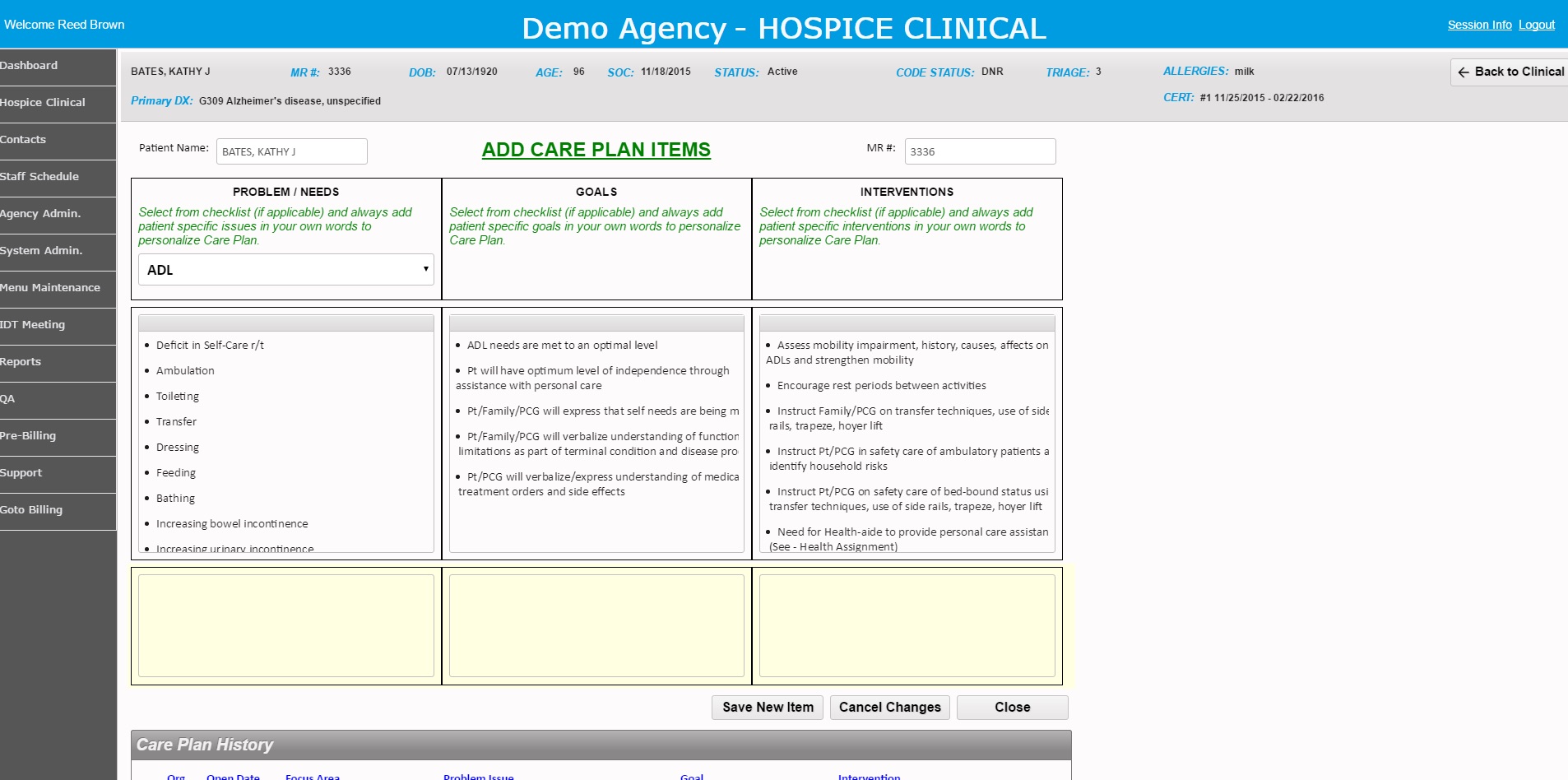
Task: Sort by Intervention column header
Action: pos(869,777)
